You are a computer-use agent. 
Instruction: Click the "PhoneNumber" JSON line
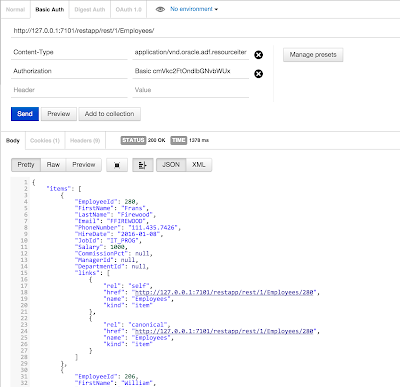point(128,228)
